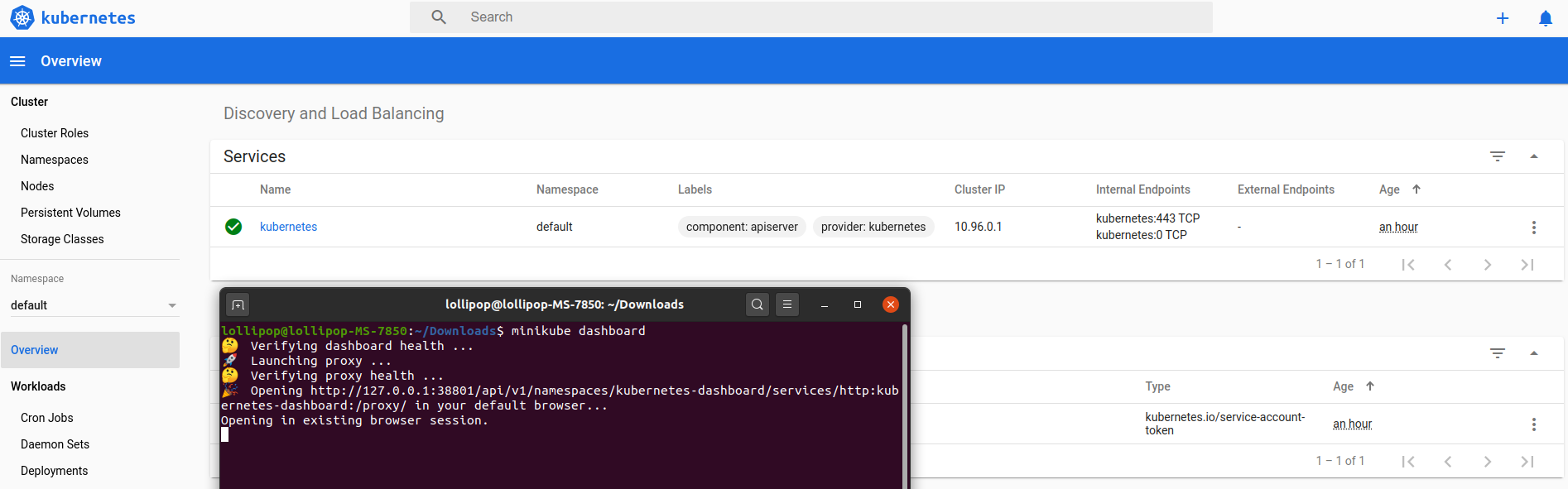Click the terminal scrollbar

(905, 405)
